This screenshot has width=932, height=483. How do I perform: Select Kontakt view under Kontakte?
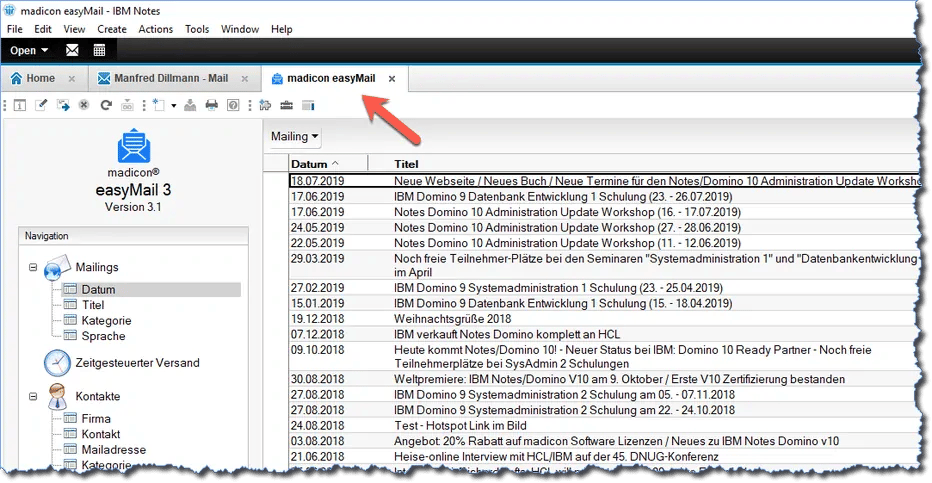pos(101,434)
